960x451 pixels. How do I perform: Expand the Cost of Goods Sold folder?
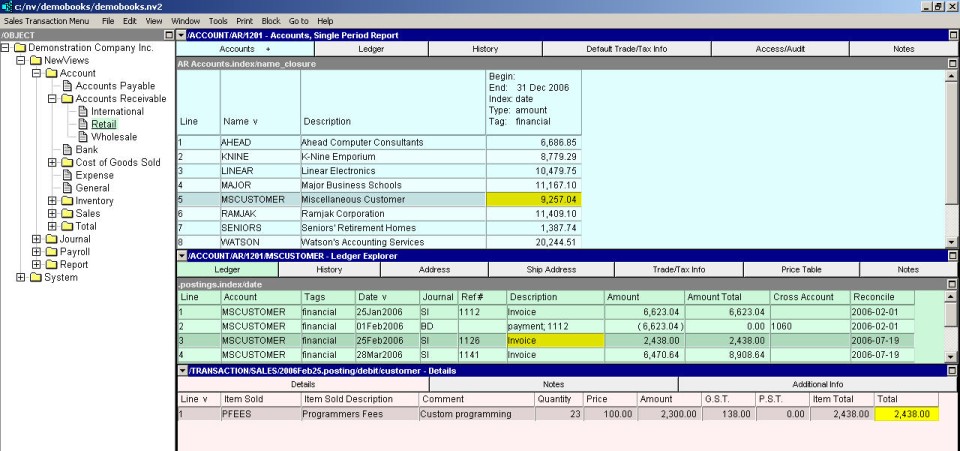tap(52, 163)
